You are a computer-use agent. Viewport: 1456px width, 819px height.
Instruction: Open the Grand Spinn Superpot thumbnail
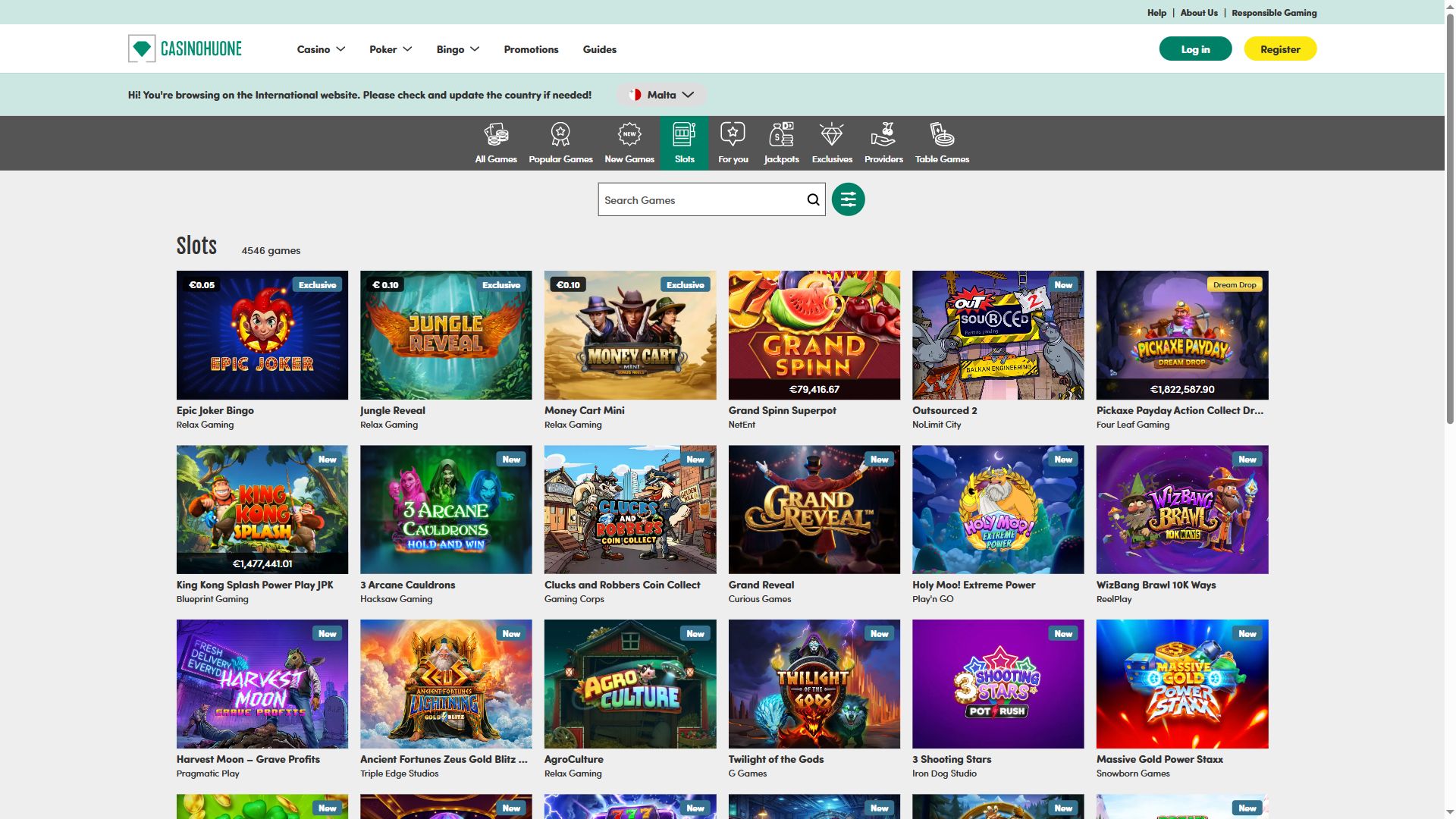tap(814, 335)
